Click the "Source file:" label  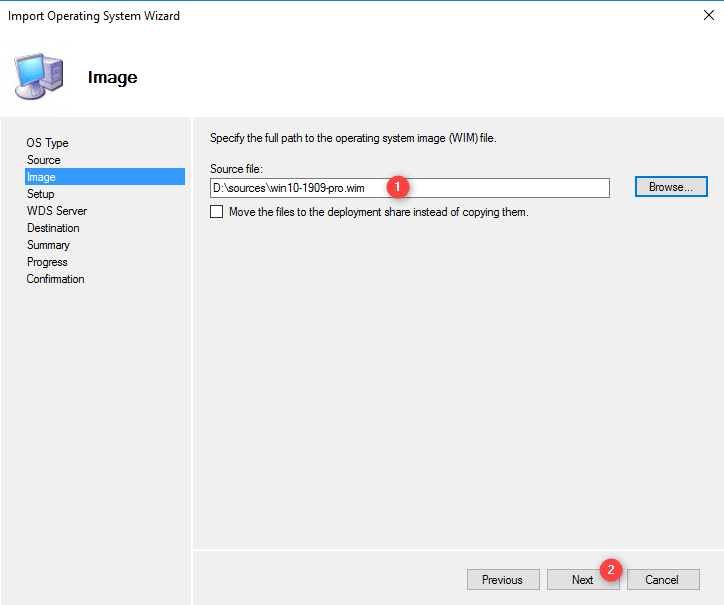coord(236,169)
